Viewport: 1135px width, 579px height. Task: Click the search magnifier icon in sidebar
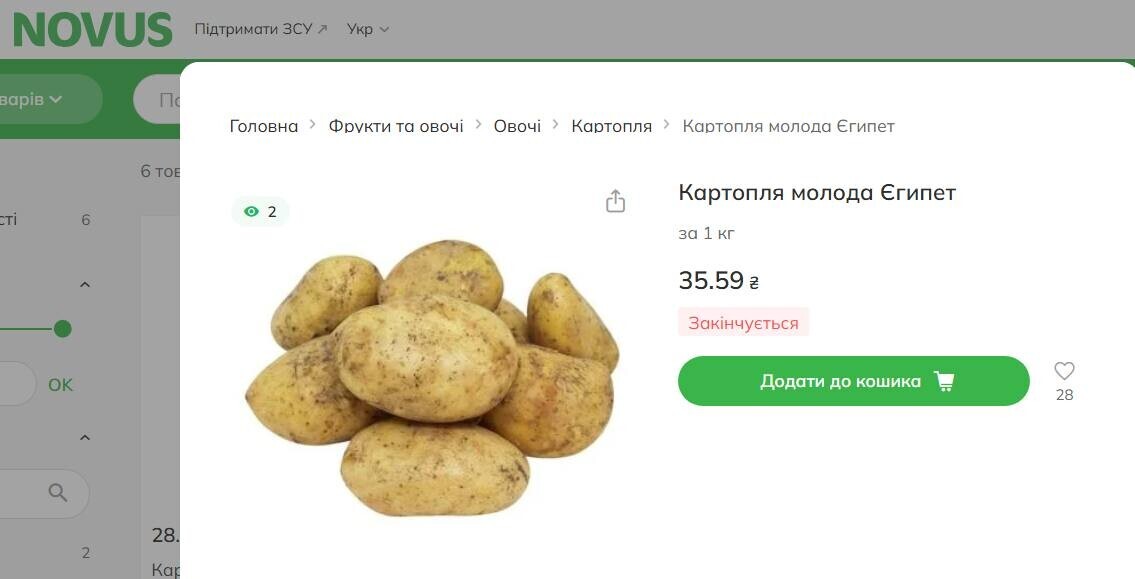point(58,493)
